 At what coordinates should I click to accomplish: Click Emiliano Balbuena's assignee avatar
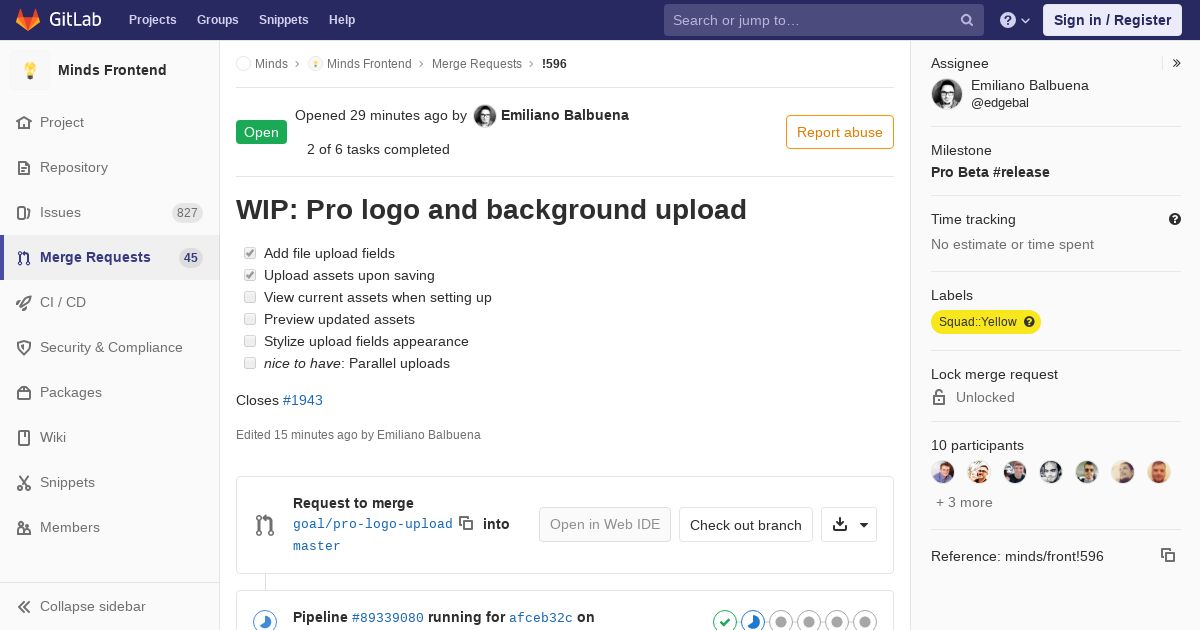[x=947, y=94]
